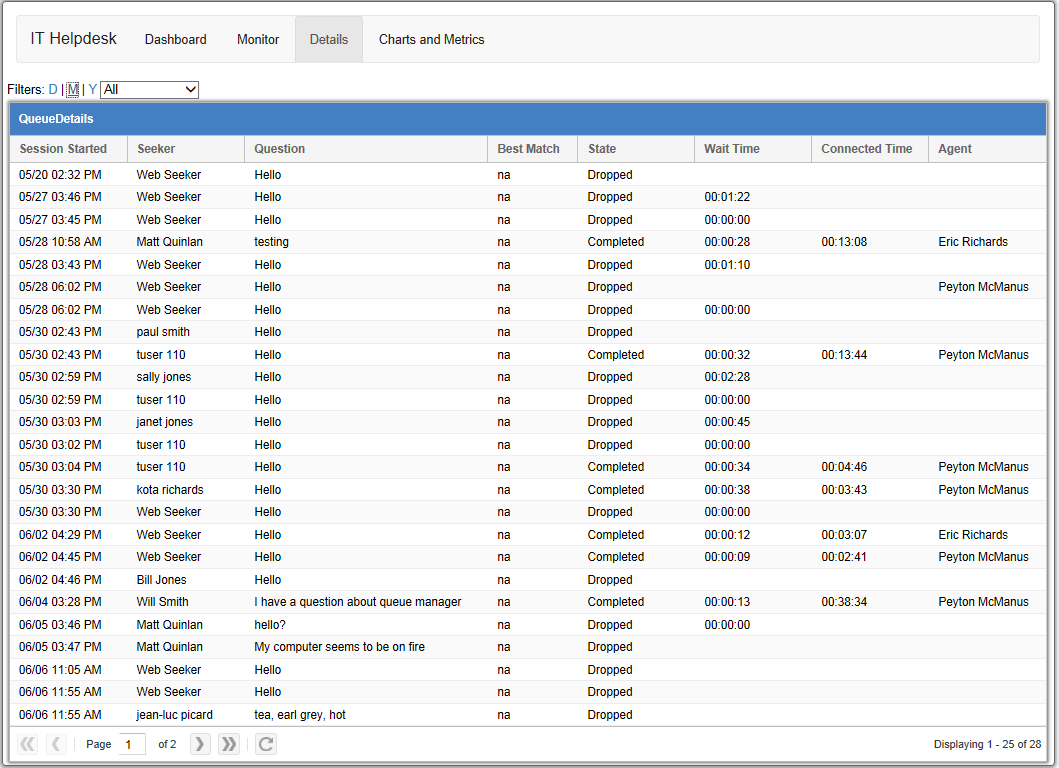This screenshot has width=1059, height=768.
Task: Click wait time 00:01:10
Action: pos(727,265)
